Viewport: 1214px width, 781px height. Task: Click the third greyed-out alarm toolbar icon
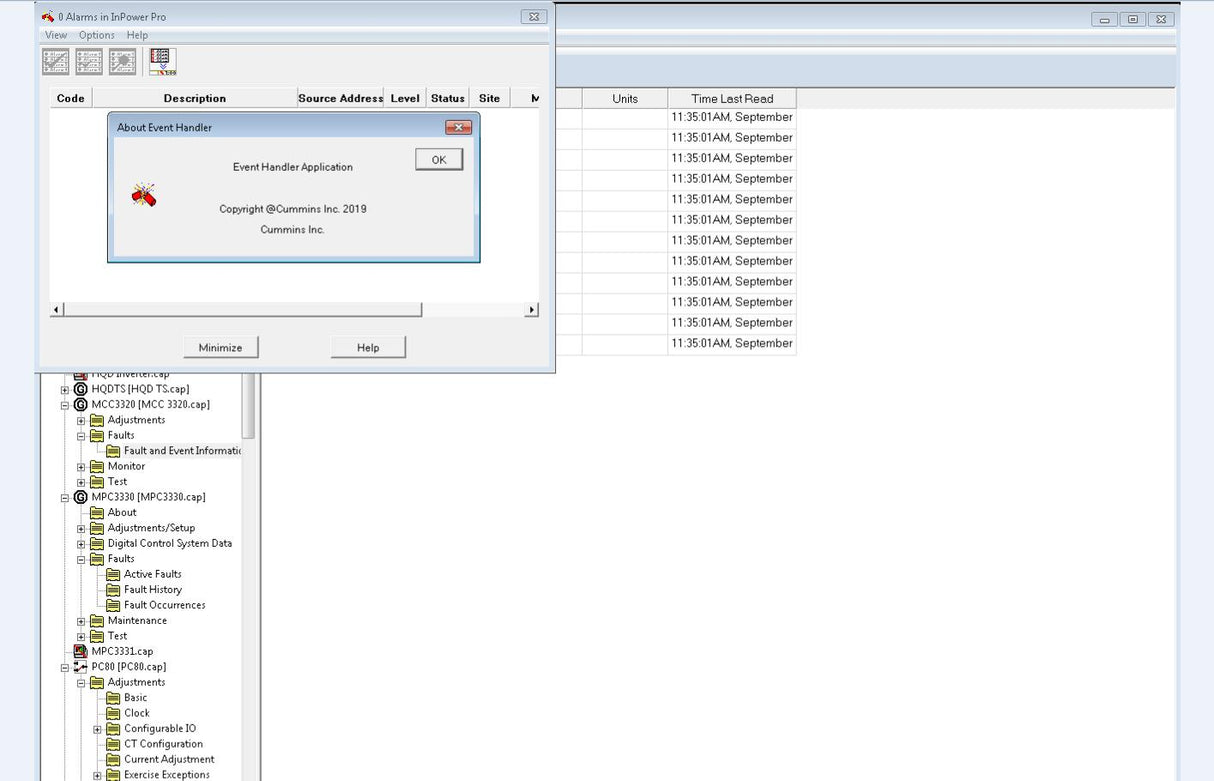click(122, 62)
